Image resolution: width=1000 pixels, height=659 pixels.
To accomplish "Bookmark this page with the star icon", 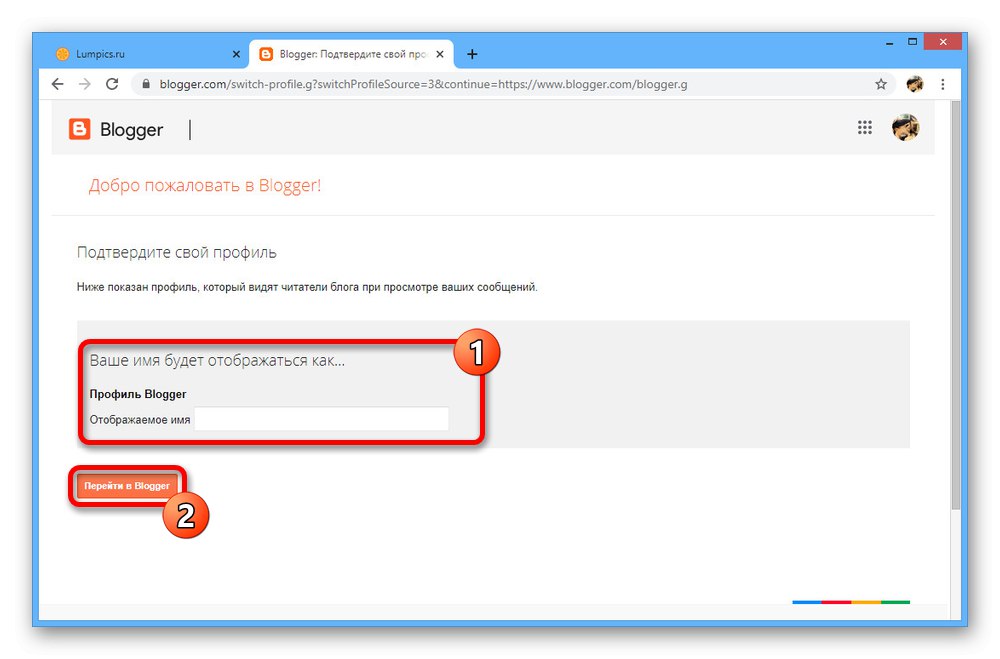I will tap(881, 84).
